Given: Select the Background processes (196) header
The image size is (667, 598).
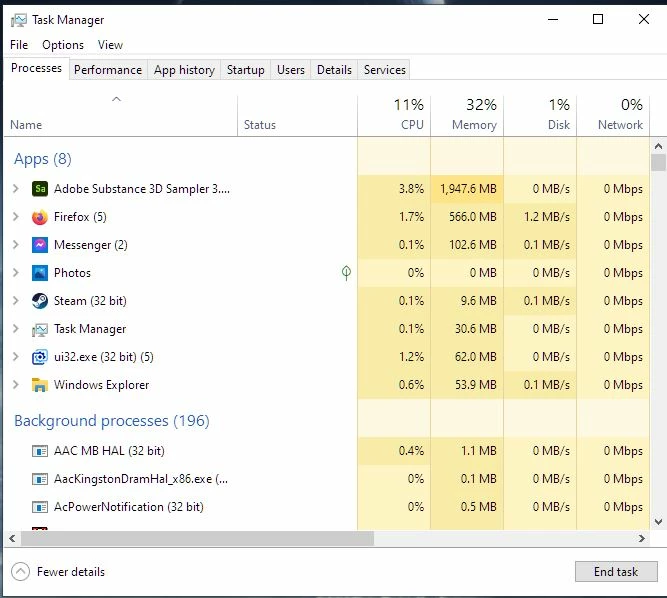Looking at the screenshot, I should [x=112, y=421].
